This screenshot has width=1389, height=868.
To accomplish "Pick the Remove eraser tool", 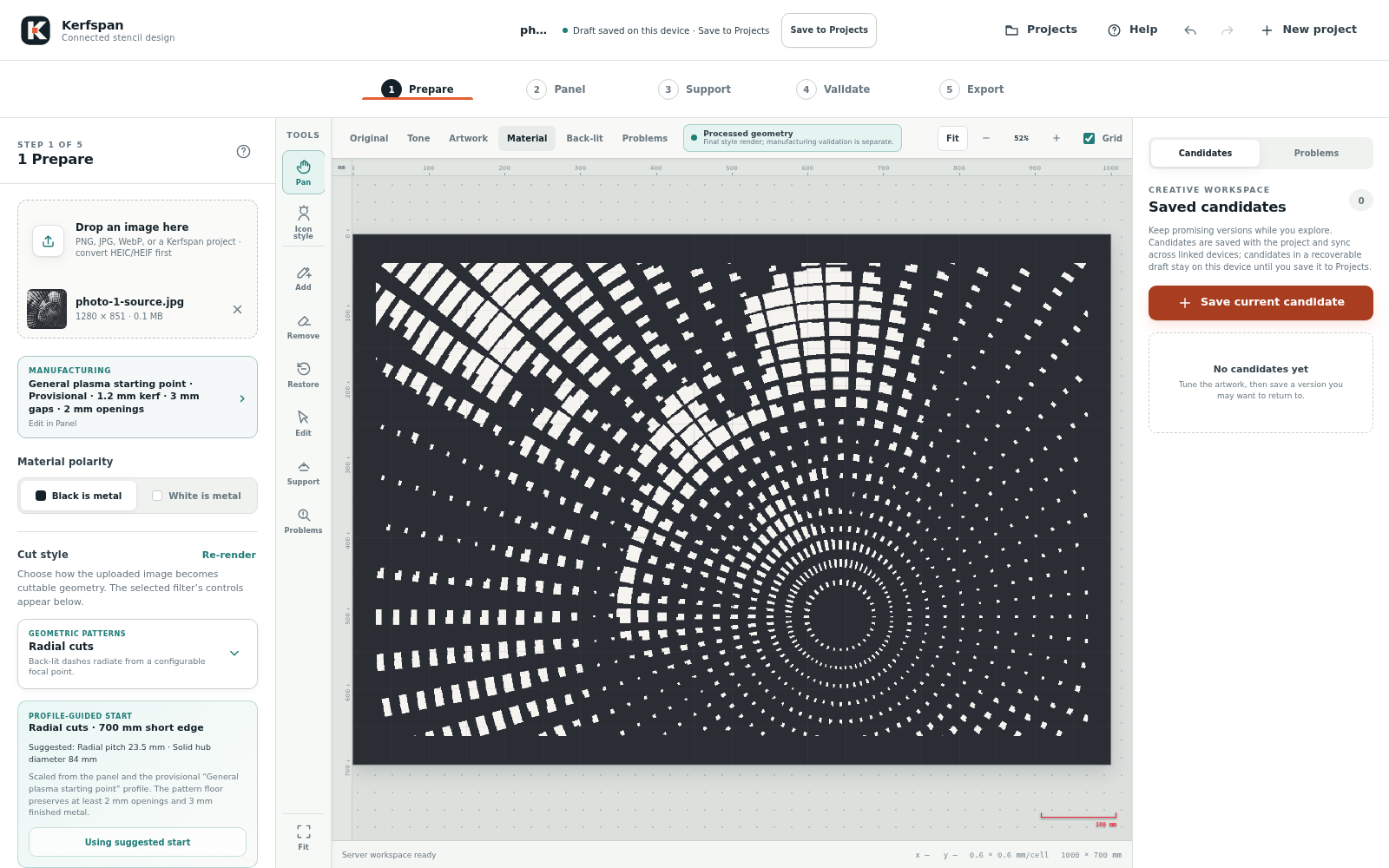I will tap(303, 327).
